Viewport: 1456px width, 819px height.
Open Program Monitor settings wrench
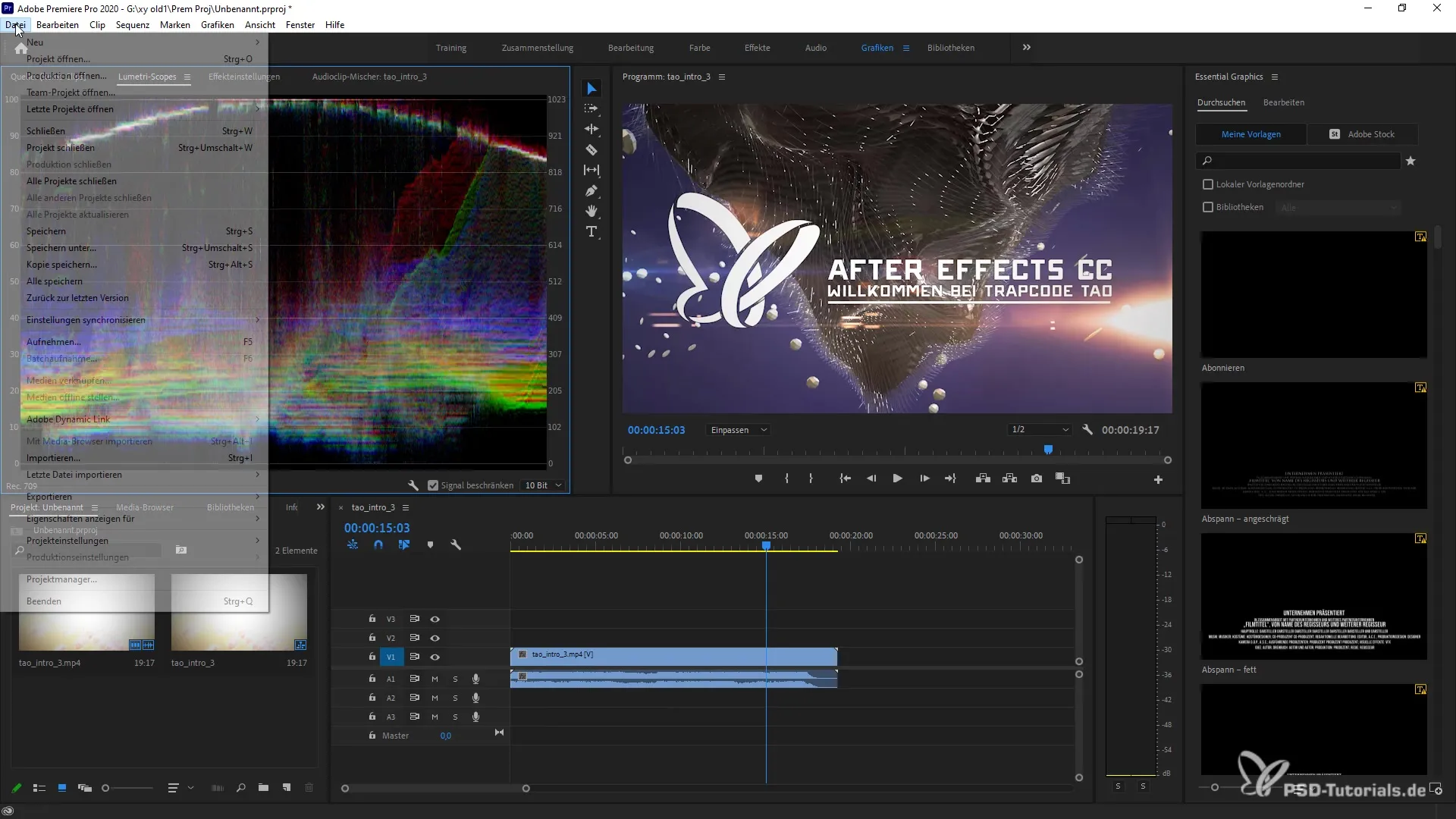(x=1087, y=430)
